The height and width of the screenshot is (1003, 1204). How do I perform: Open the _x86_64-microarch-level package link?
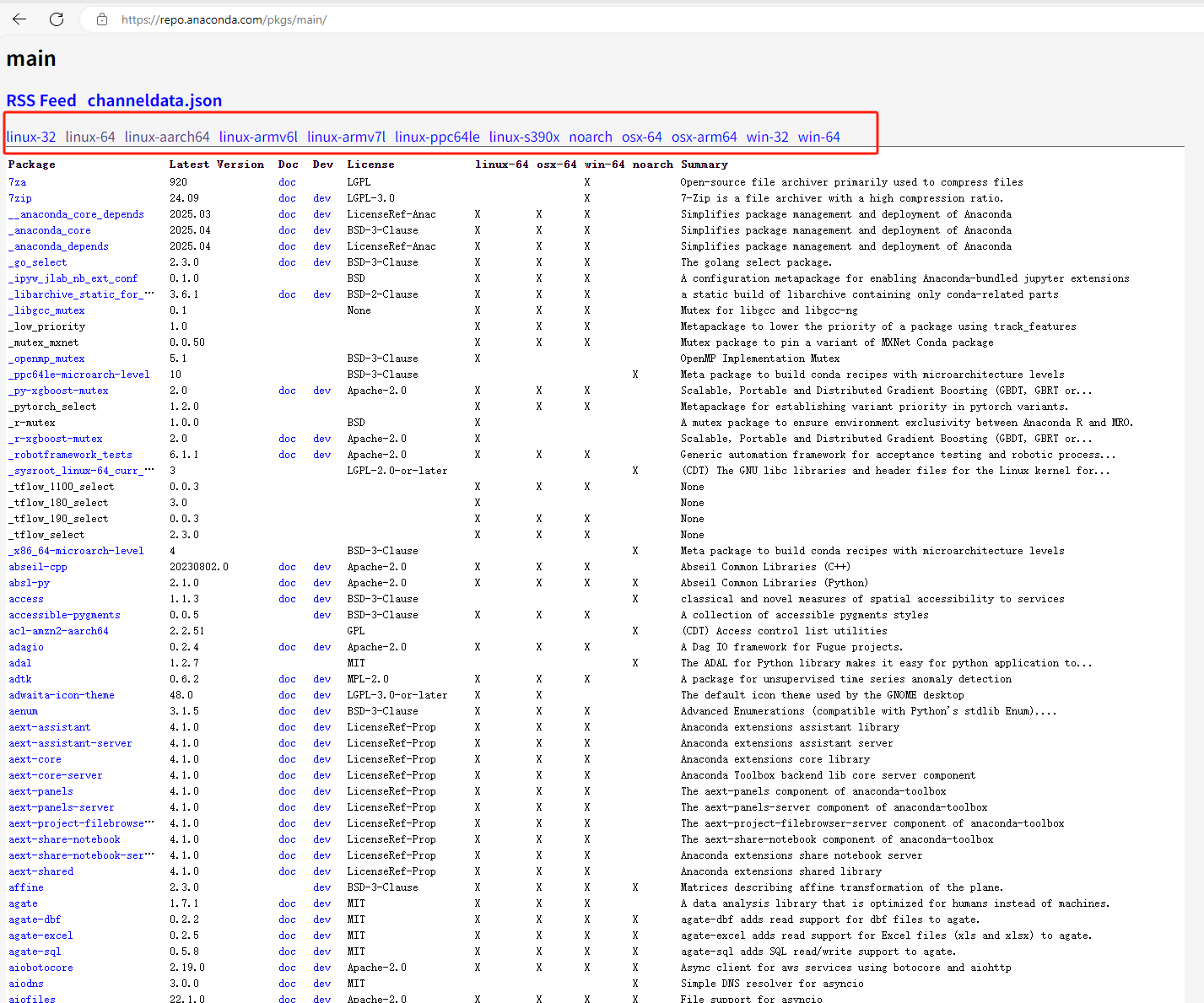tap(76, 551)
